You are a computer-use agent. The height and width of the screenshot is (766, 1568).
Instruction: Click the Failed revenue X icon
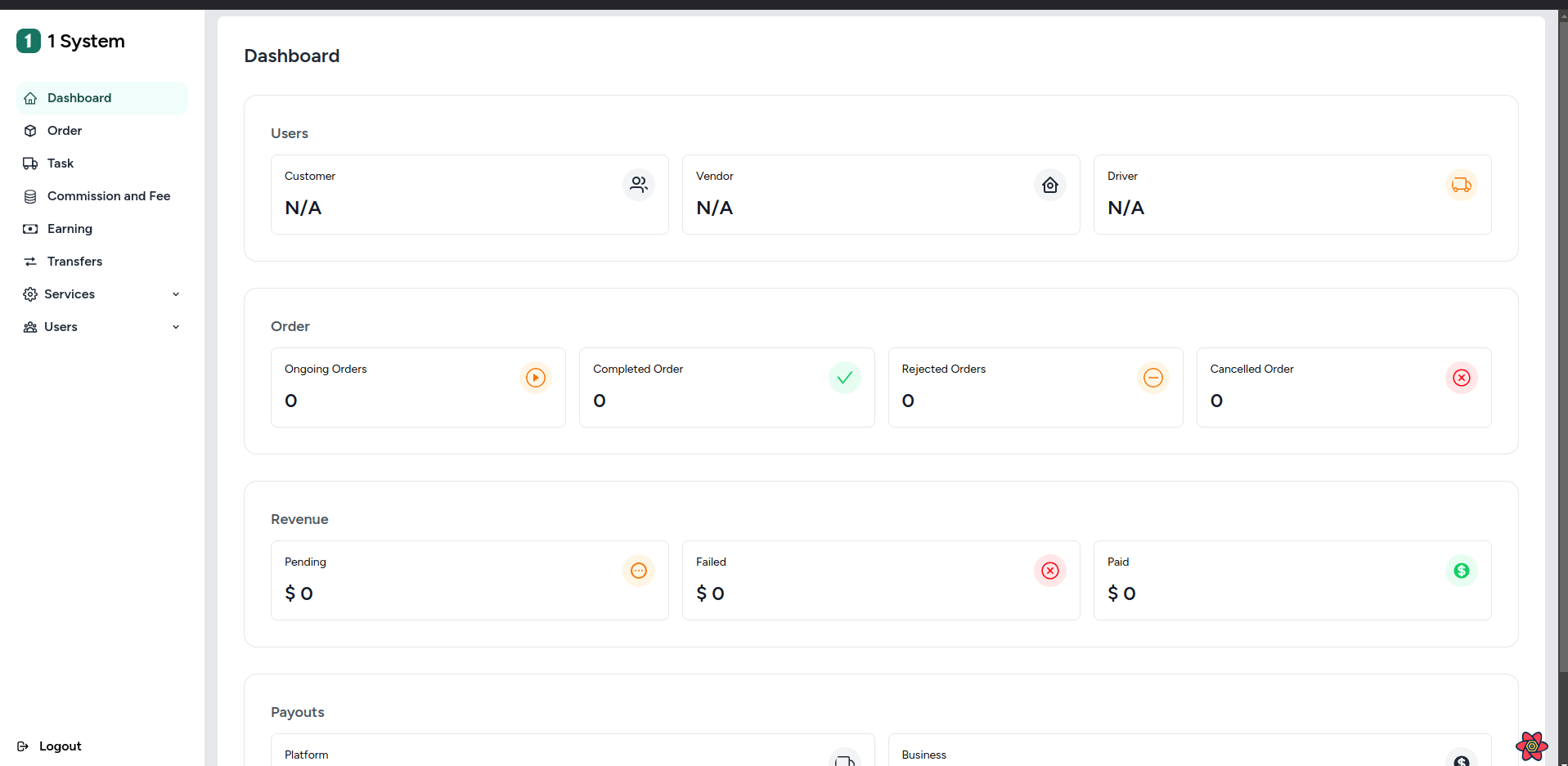coord(1049,571)
